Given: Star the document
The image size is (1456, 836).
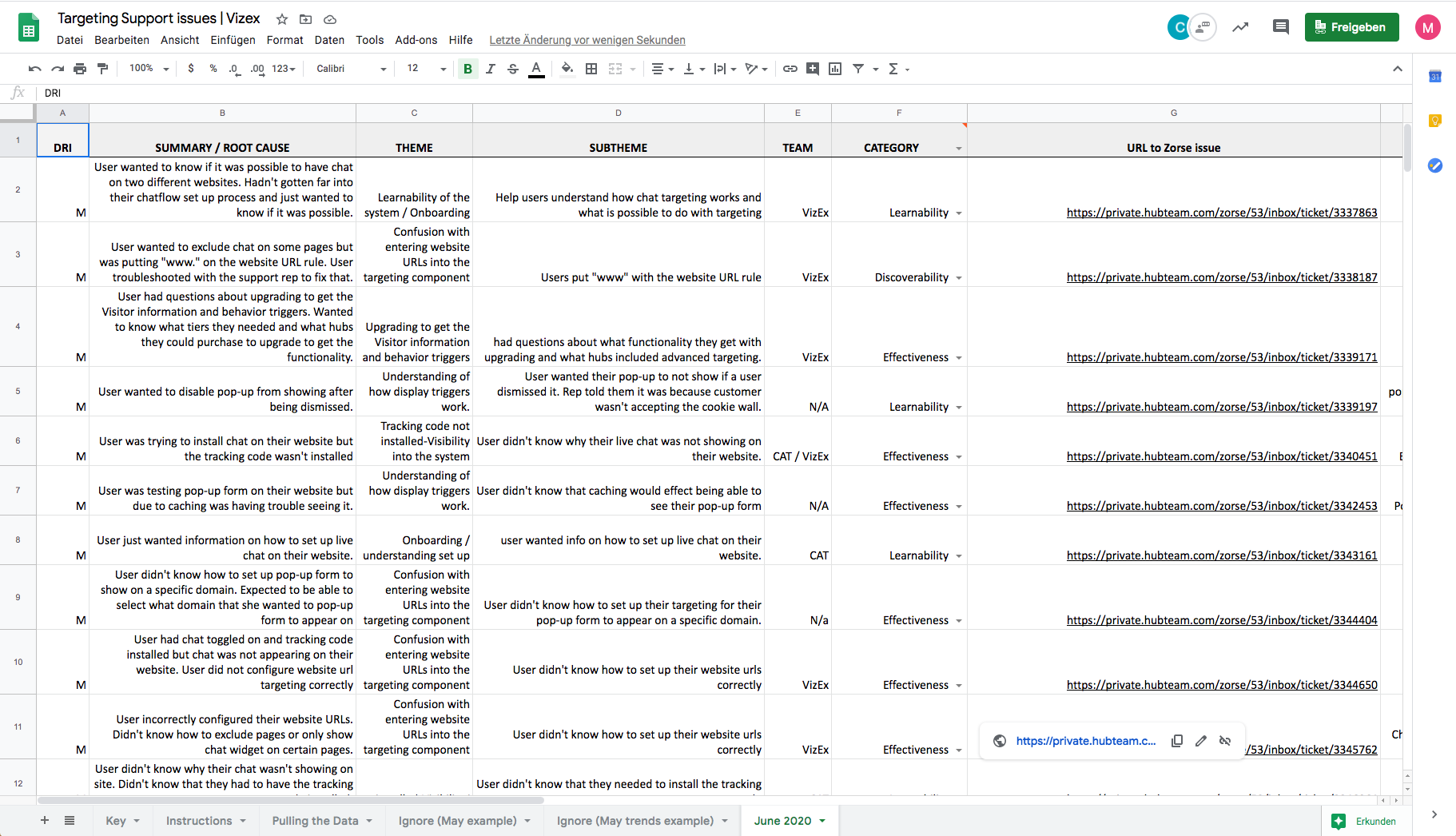Looking at the screenshot, I should point(282,19).
